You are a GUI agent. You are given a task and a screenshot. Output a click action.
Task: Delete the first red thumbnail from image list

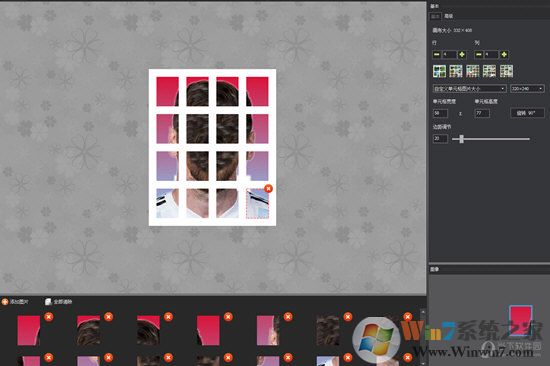pyautogui.click(x=49, y=317)
